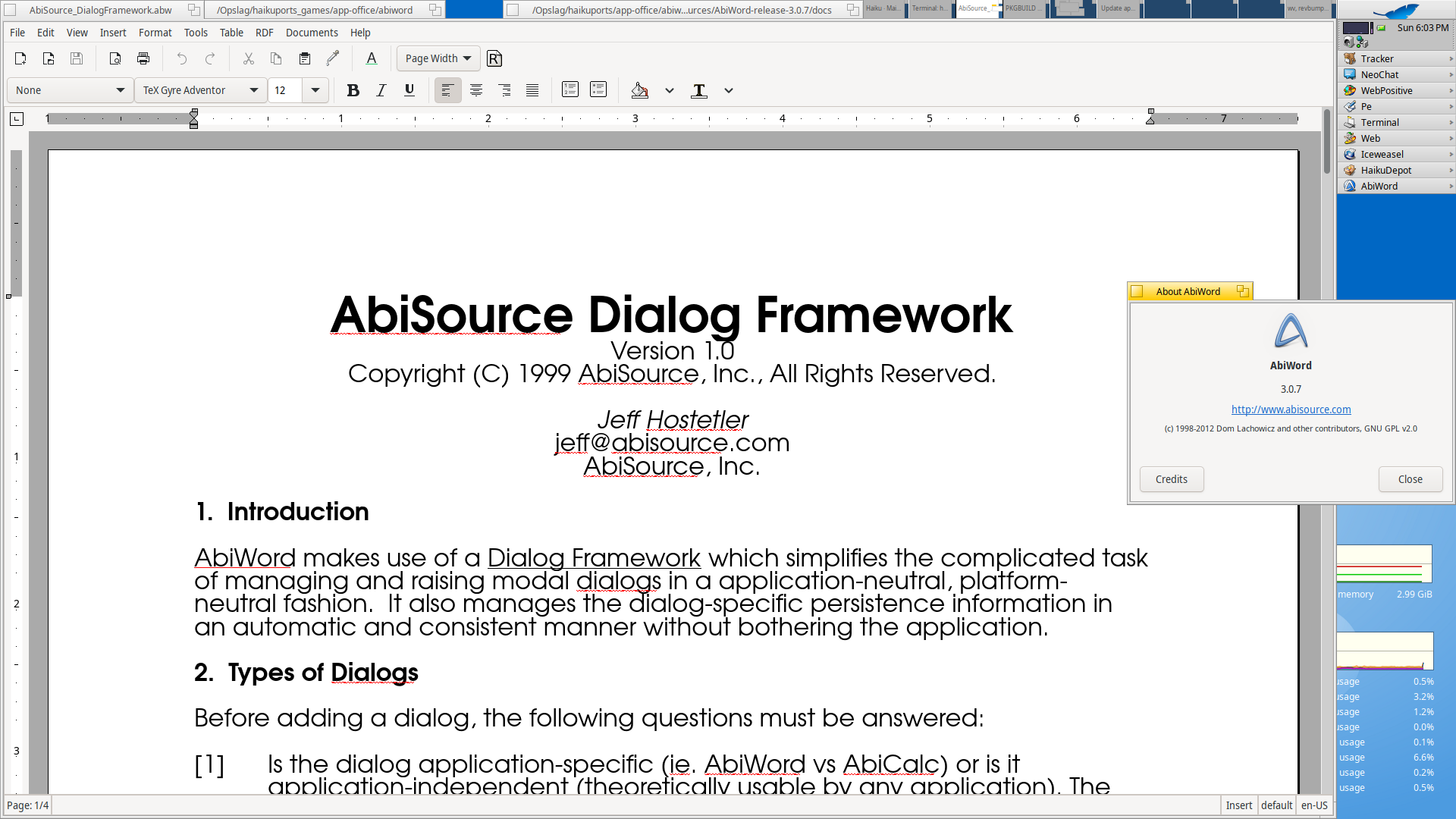The height and width of the screenshot is (819, 1456).
Task: Click the Print Preview icon
Action: (115, 58)
